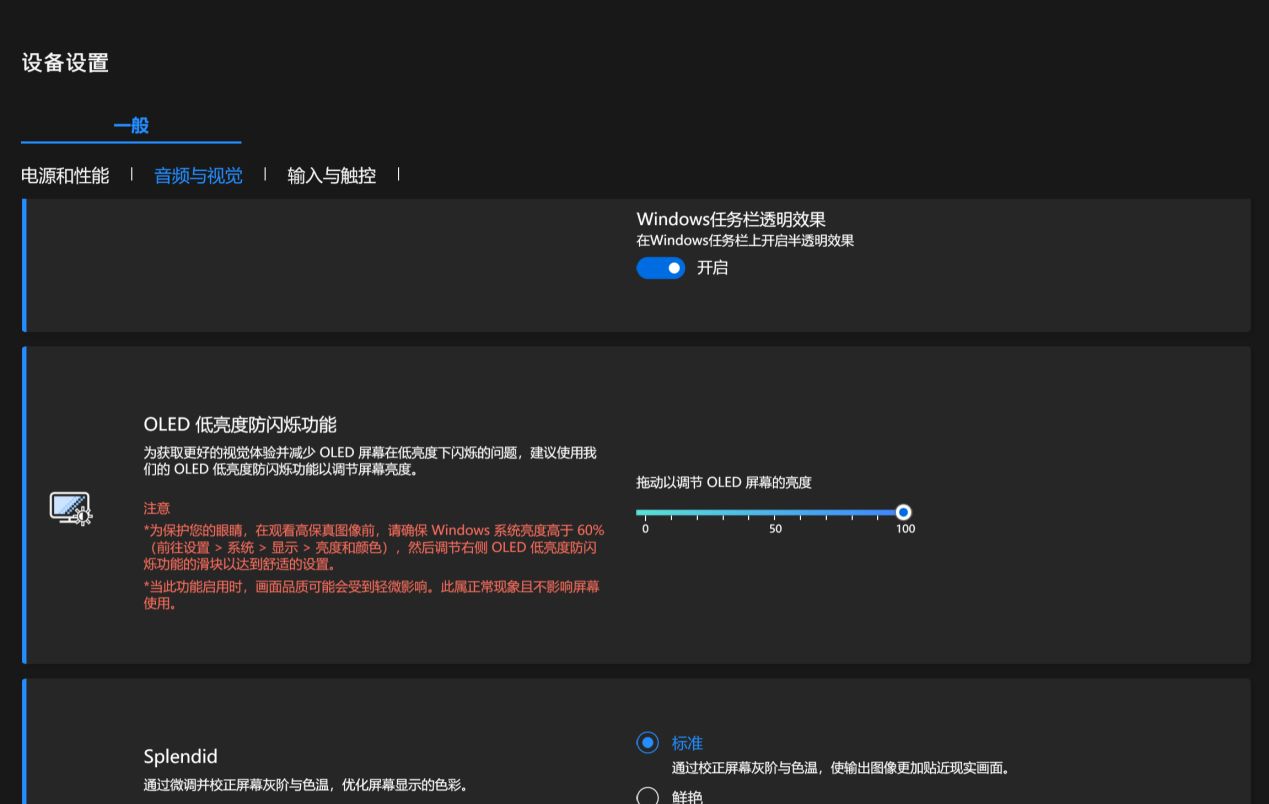This screenshot has width=1269, height=804.
Task: Click the 拖动以调节 OLED 屏幕的亮度 label
Action: point(724,482)
